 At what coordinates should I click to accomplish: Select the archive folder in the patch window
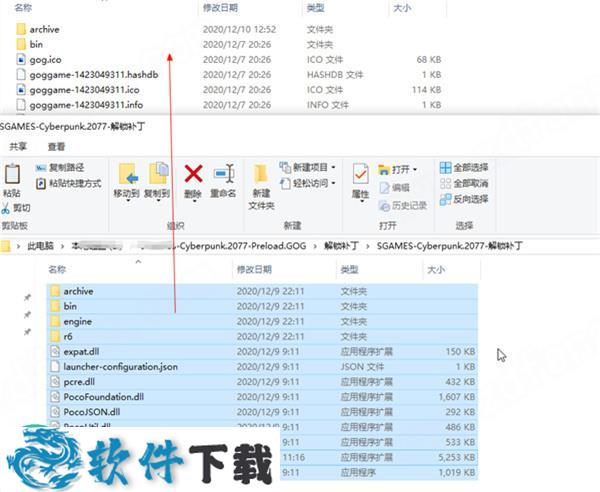pyautogui.click(x=262, y=292)
